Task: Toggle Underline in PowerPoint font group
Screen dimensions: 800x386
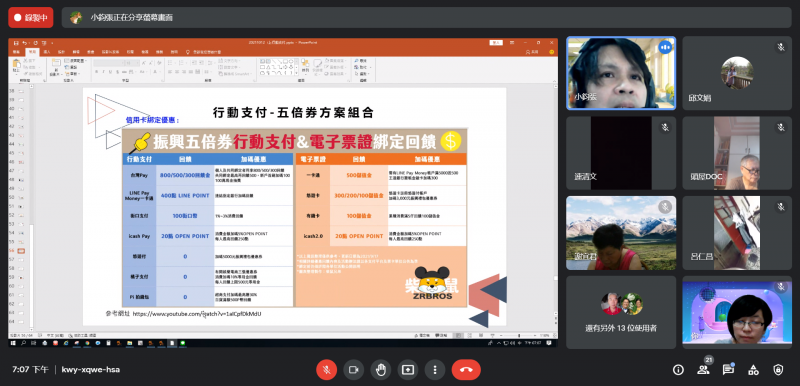Action: pyautogui.click(x=109, y=72)
